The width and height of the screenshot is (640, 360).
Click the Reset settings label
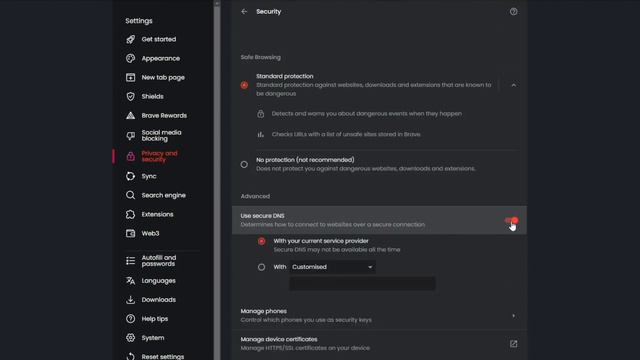[x=162, y=356]
